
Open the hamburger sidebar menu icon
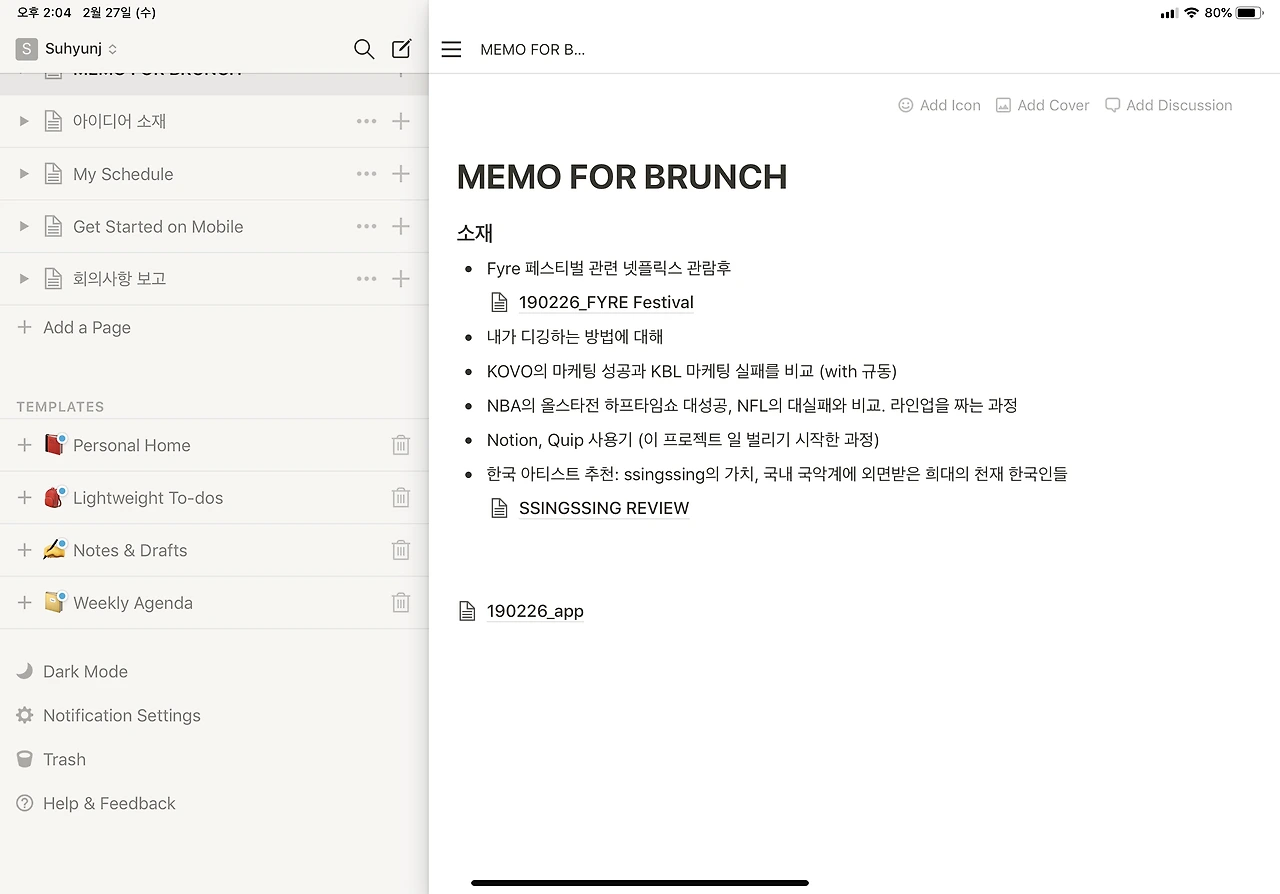(451, 49)
